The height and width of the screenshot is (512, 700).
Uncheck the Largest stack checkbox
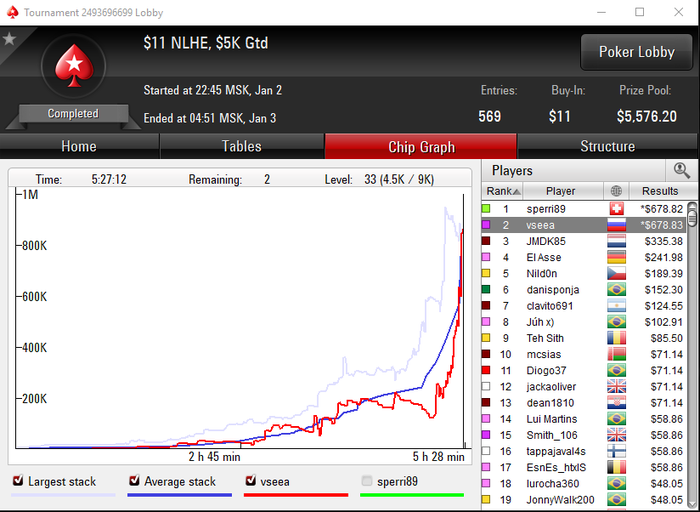pos(18,481)
